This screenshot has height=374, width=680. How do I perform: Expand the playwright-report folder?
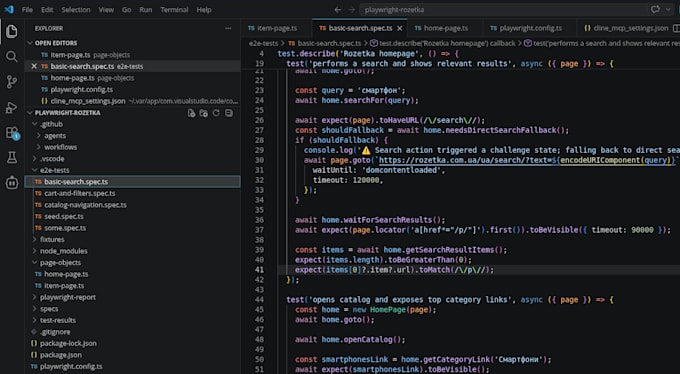click(35, 297)
